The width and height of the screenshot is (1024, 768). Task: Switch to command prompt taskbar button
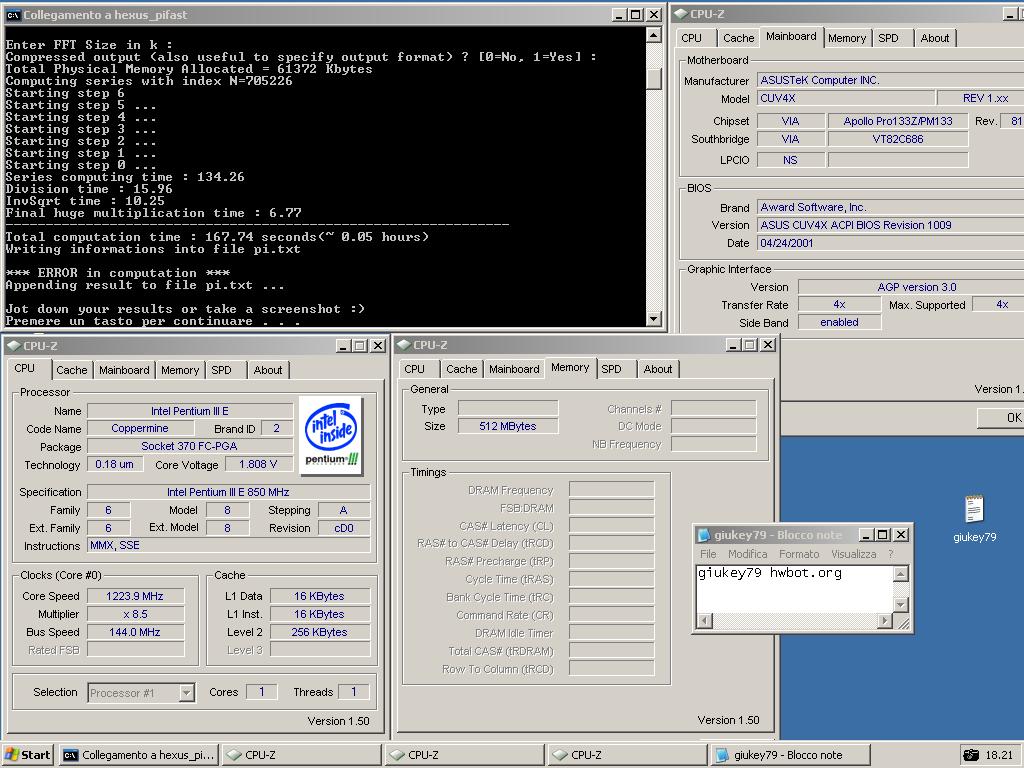138,755
